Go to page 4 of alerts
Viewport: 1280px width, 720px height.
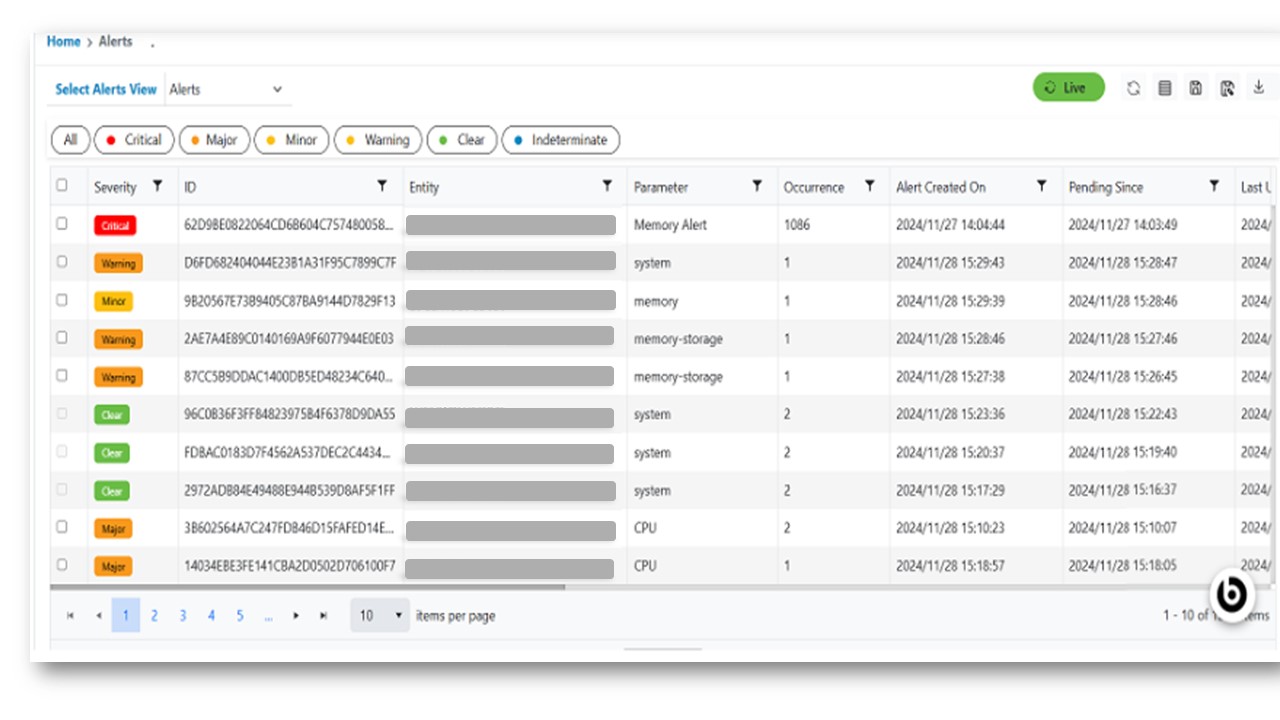coord(211,616)
